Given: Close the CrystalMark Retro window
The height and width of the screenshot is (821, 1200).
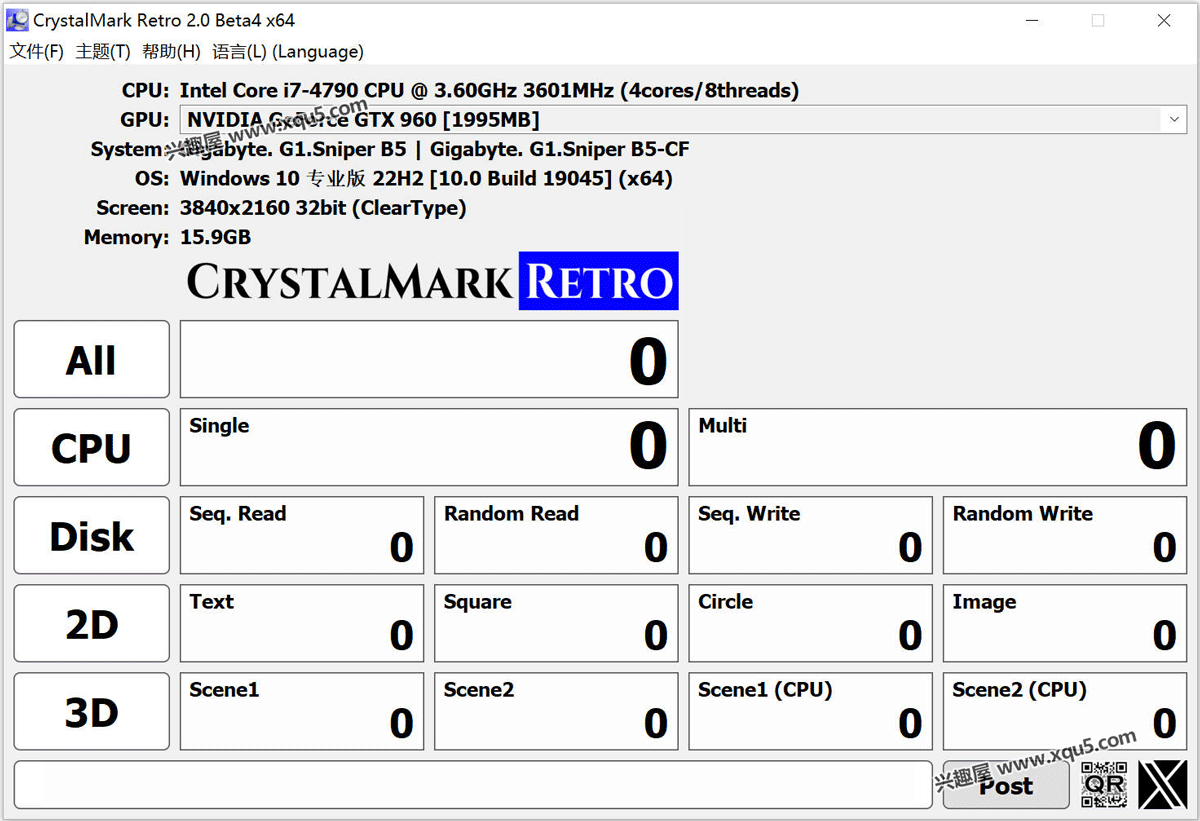Looking at the screenshot, I should (x=1164, y=20).
